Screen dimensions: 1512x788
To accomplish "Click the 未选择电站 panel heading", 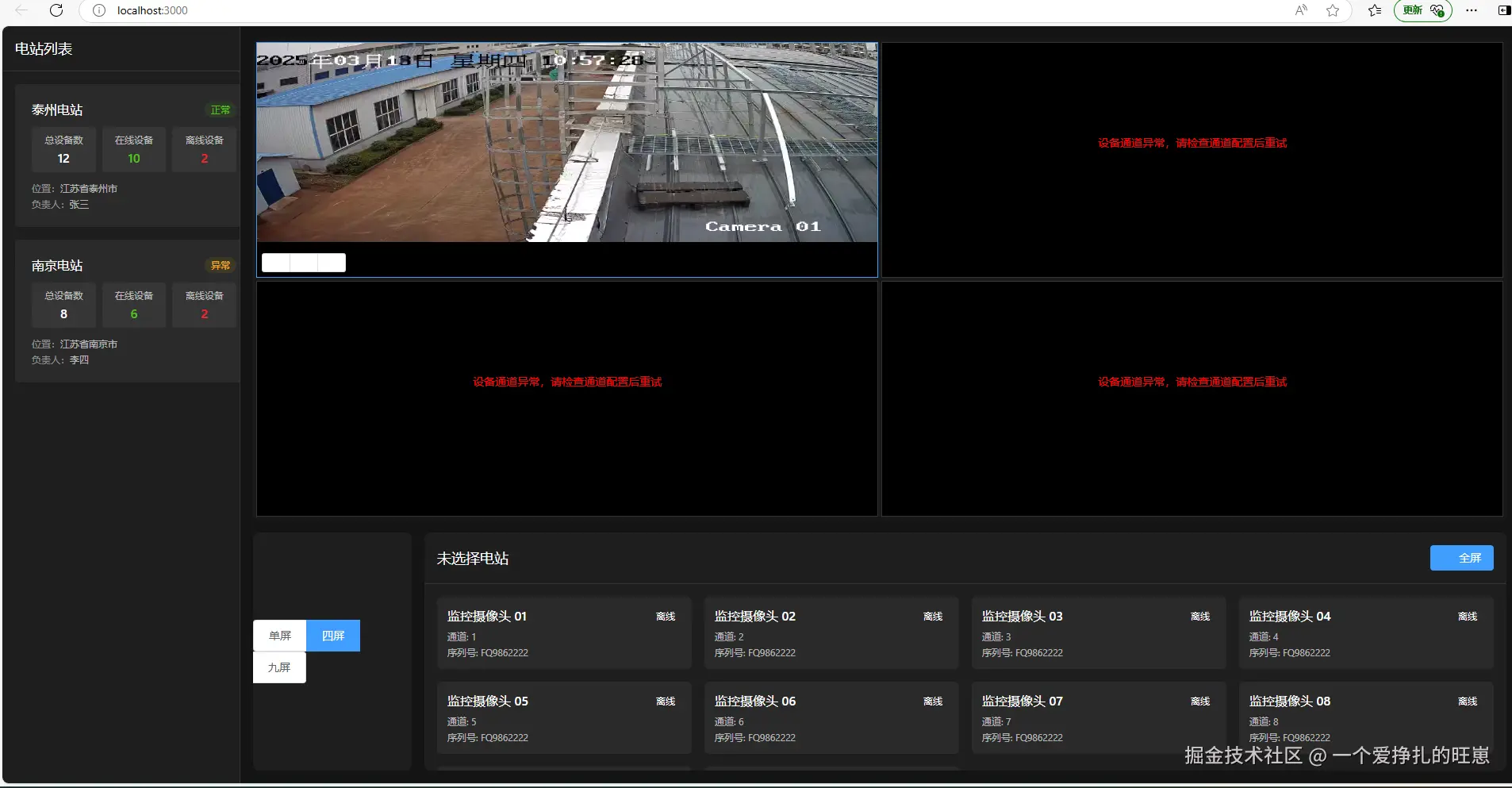I will pos(473,559).
